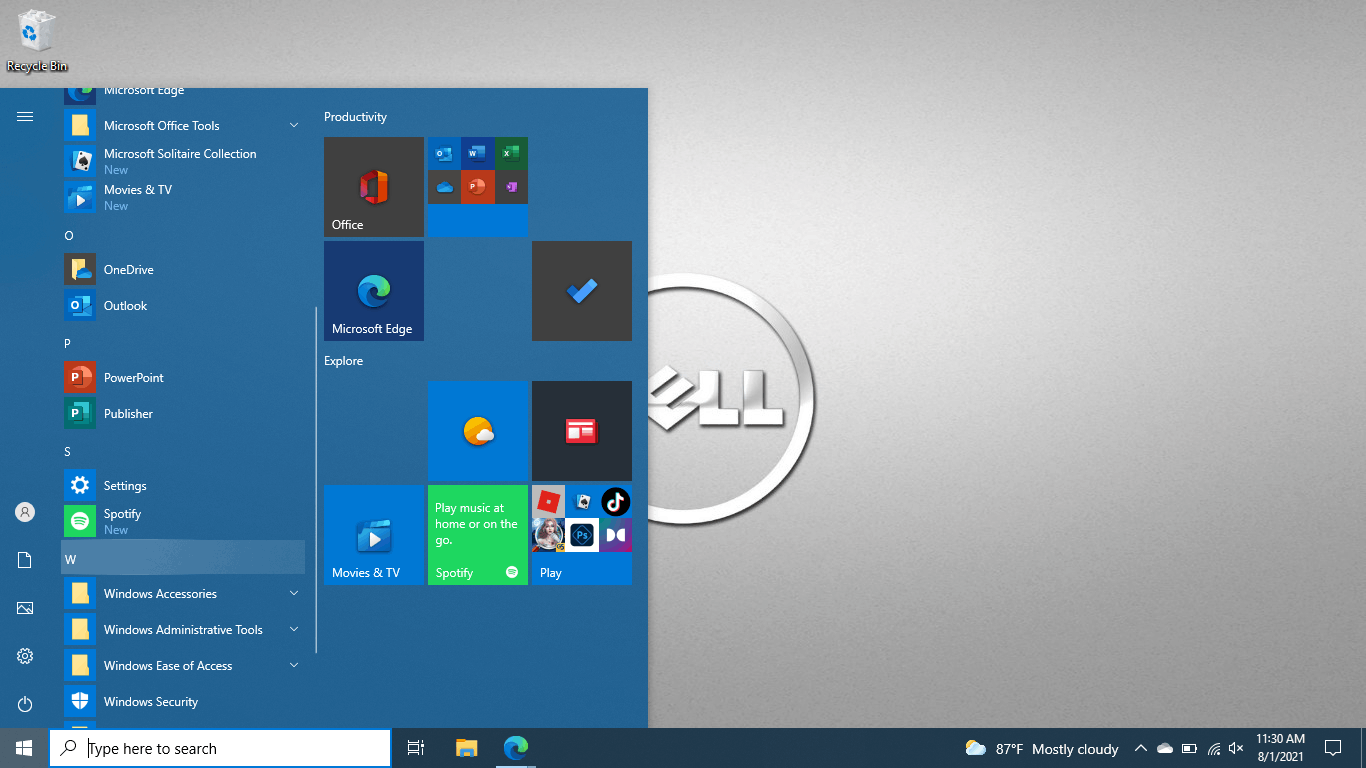Open the user account icon in Start sidebar
This screenshot has width=1366, height=768.
point(25,512)
